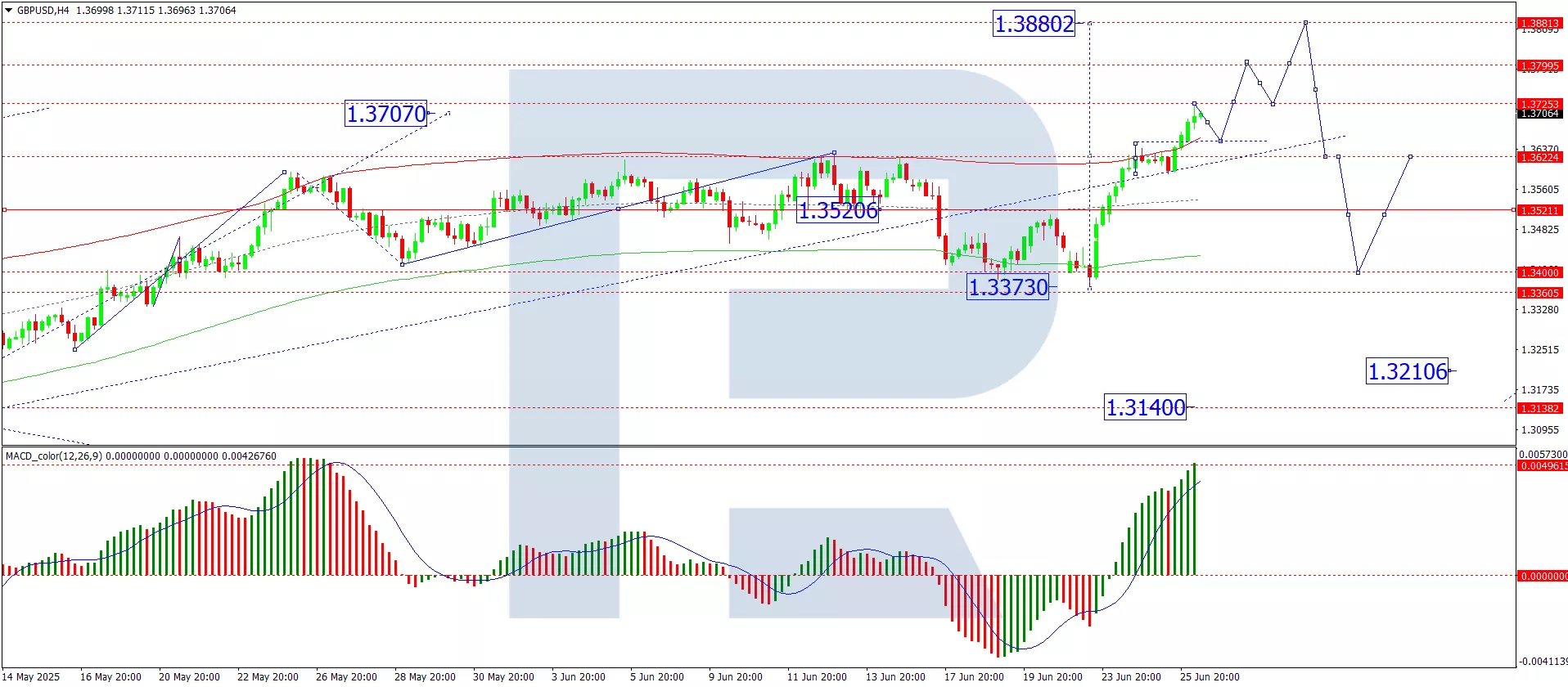This screenshot has width=1568, height=687.
Task: Click the red 1.36224 axis price tag
Action: [1539, 157]
